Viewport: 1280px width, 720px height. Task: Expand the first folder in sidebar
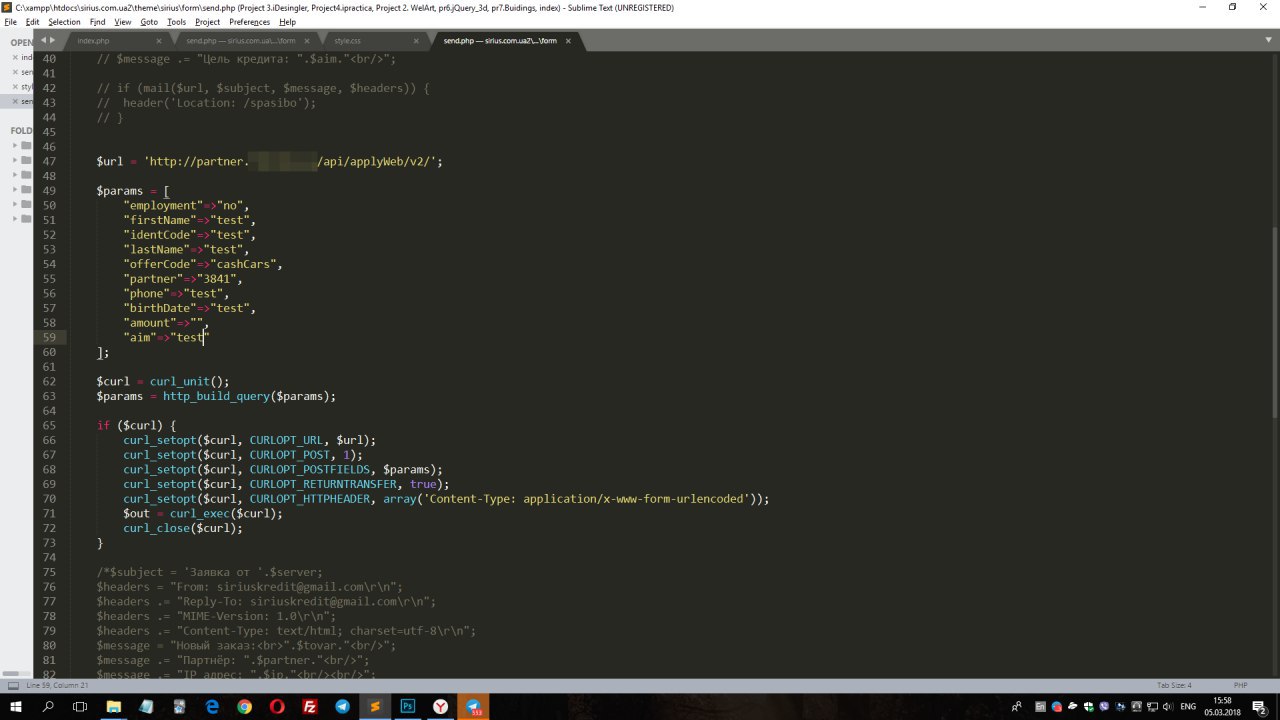click(x=15, y=145)
